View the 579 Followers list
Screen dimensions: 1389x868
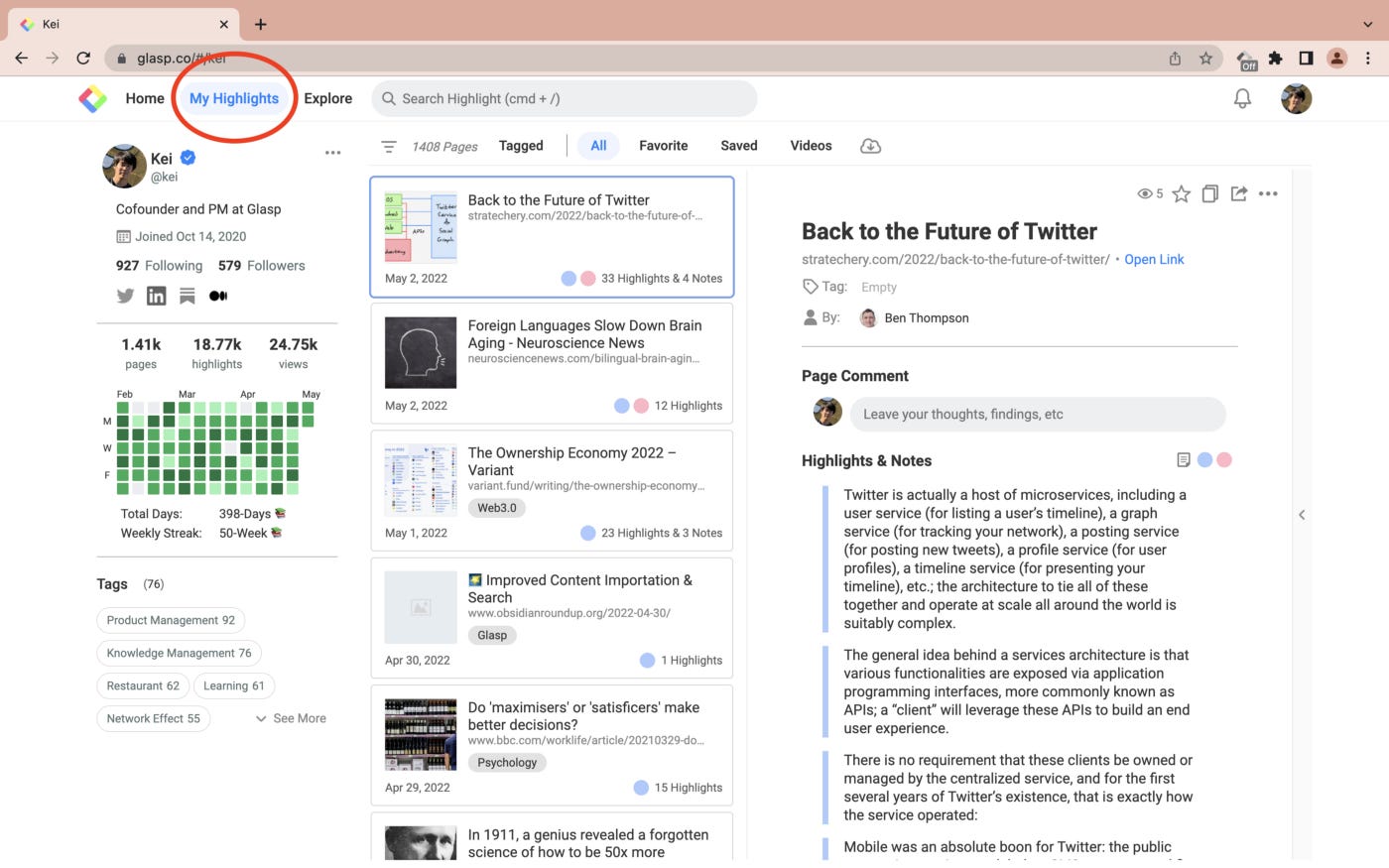coord(262,266)
